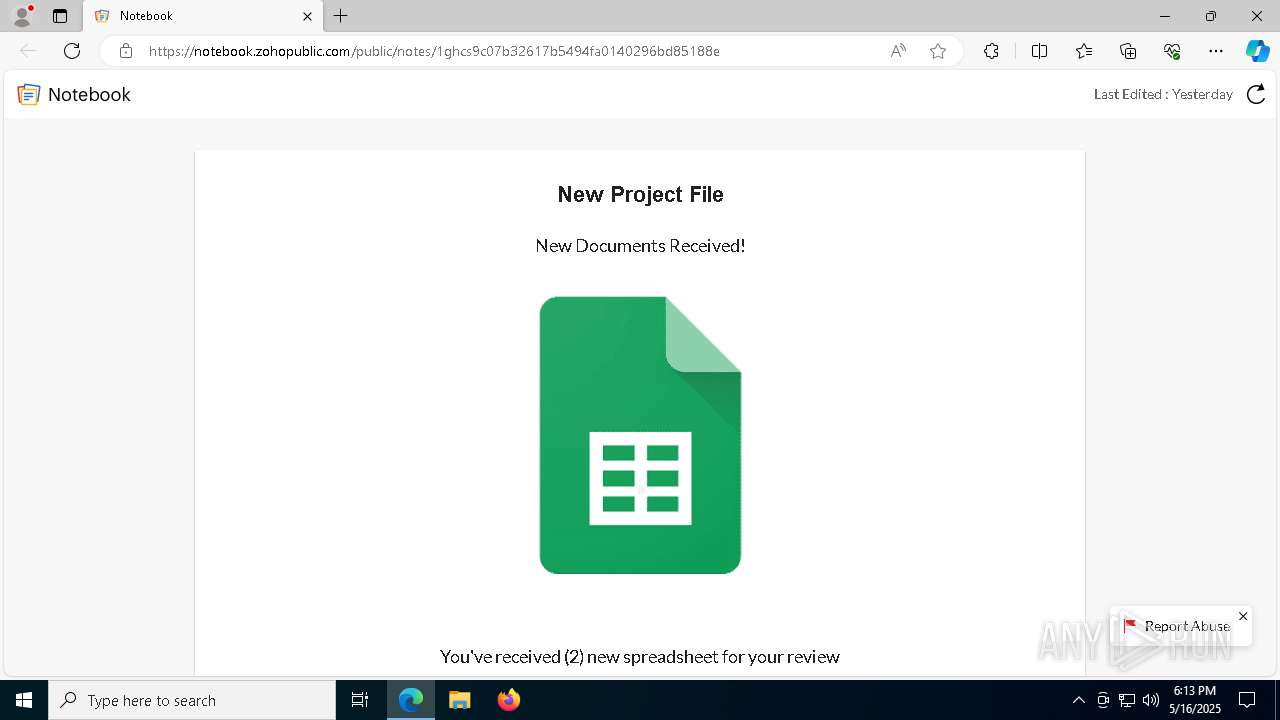Reload the note with the refresh arrow

[x=1256, y=94]
